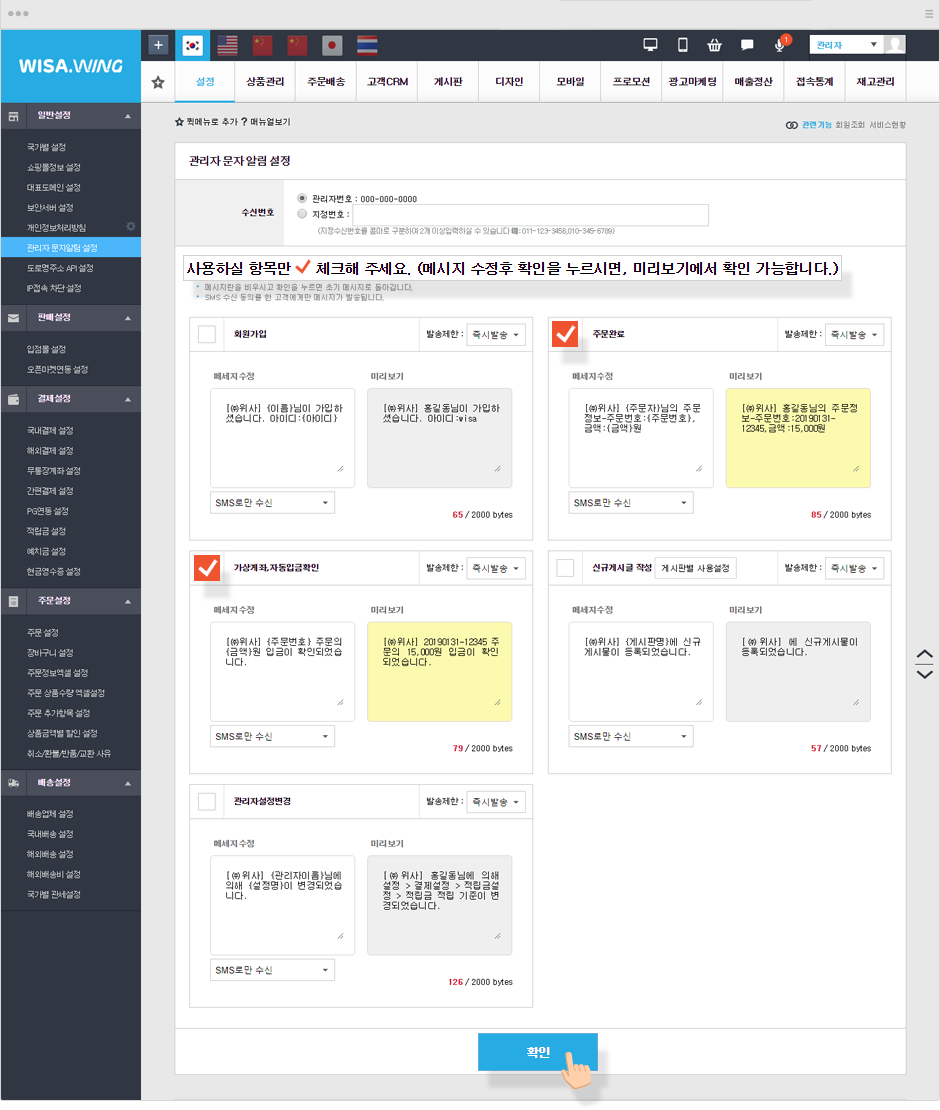Switch to the 프로모션 tab
This screenshot has height=1110, width=940.
631,82
